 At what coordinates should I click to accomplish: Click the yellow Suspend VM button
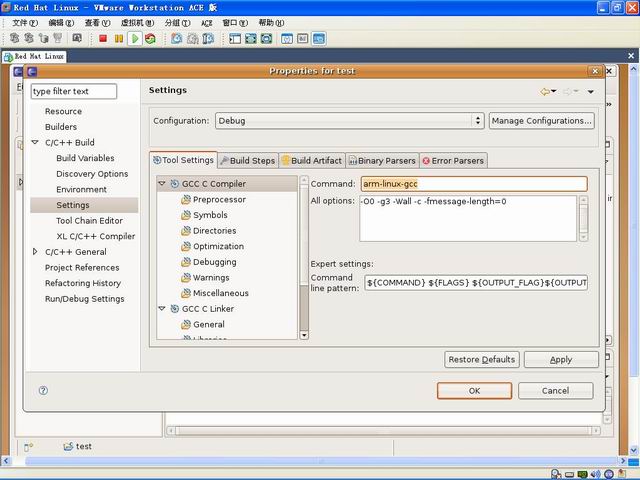coord(119,39)
